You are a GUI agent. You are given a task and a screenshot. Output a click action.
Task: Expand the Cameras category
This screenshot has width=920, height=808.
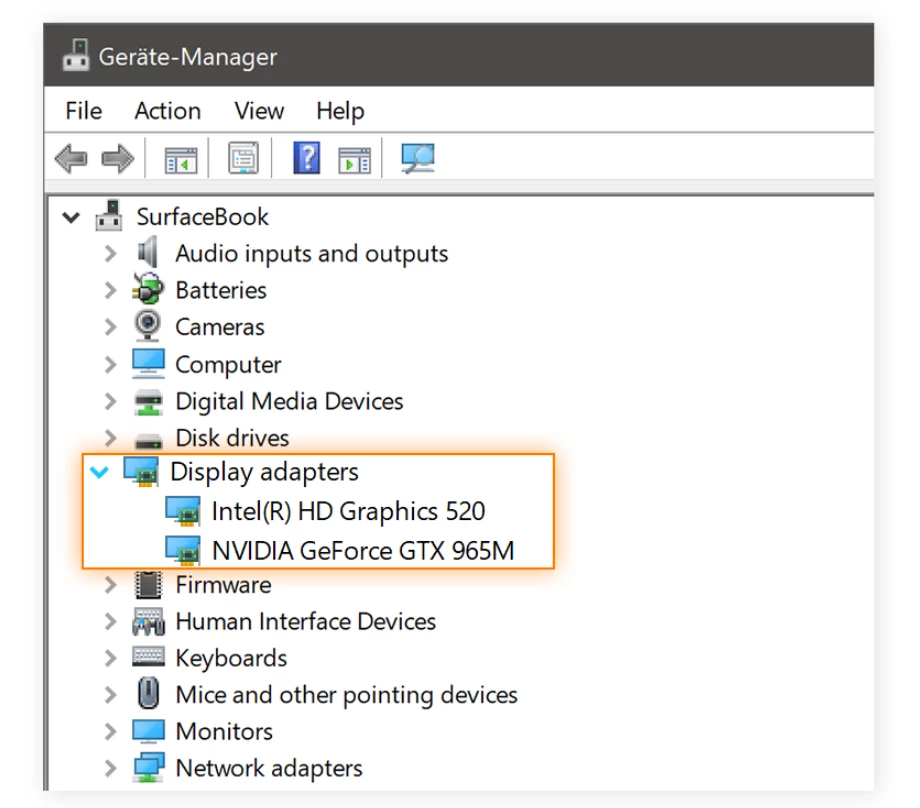(110, 327)
